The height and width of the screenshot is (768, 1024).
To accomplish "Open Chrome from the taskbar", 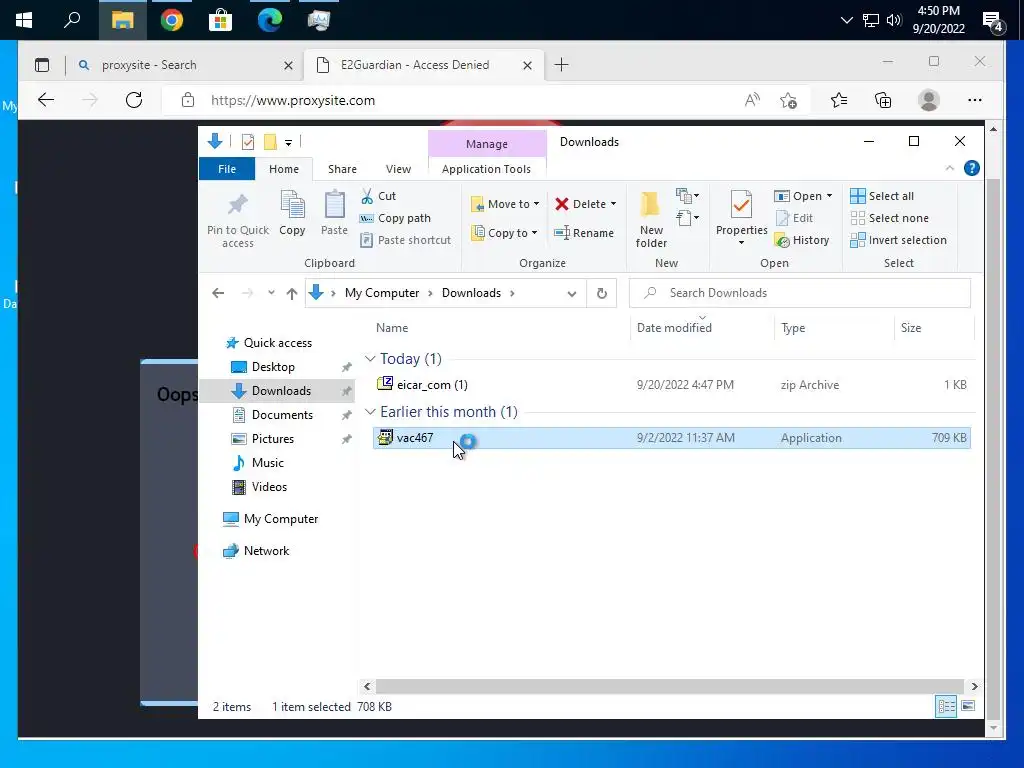I will pyautogui.click(x=172, y=20).
